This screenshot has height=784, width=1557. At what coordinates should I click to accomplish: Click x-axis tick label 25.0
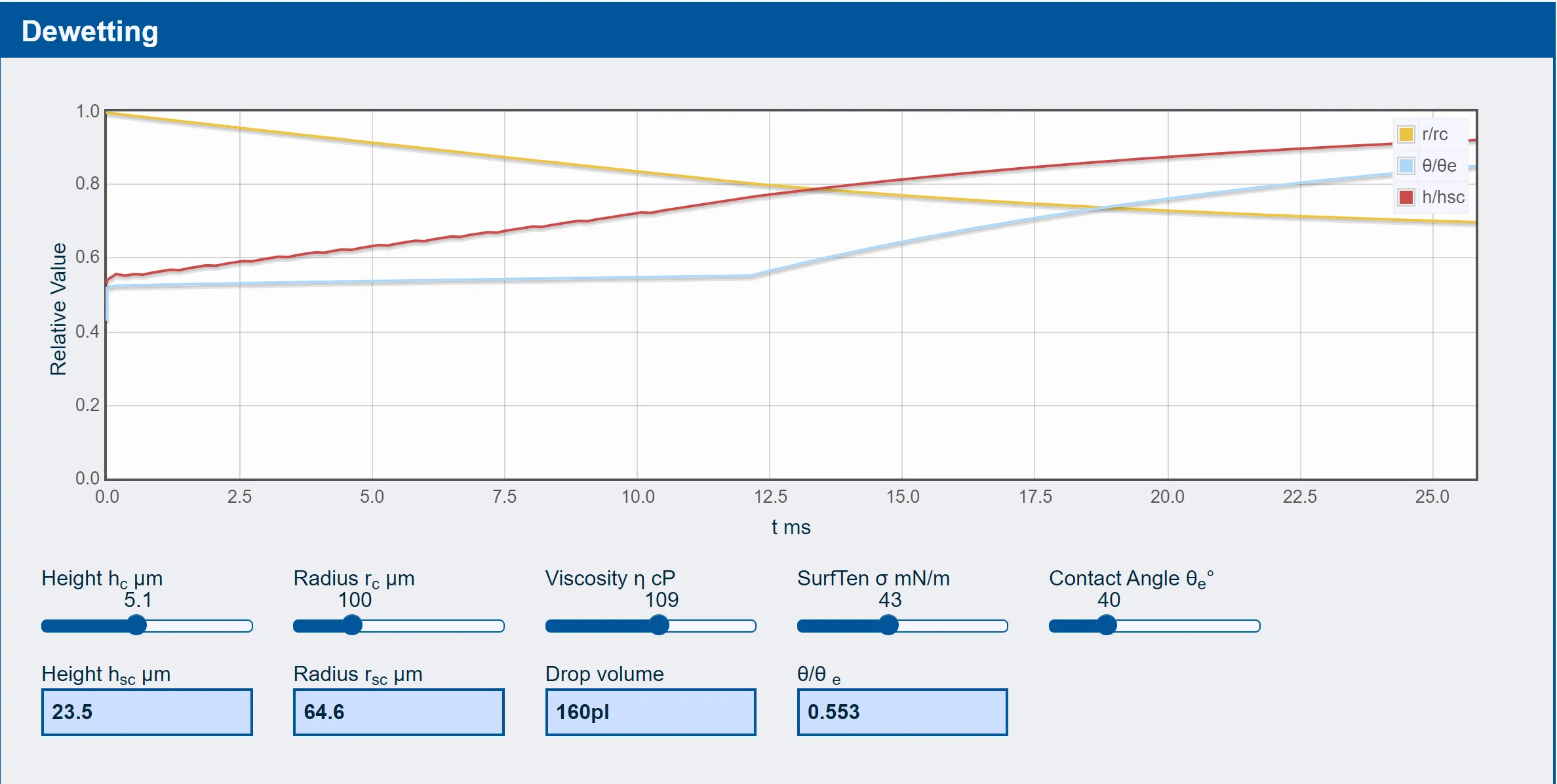[1432, 497]
